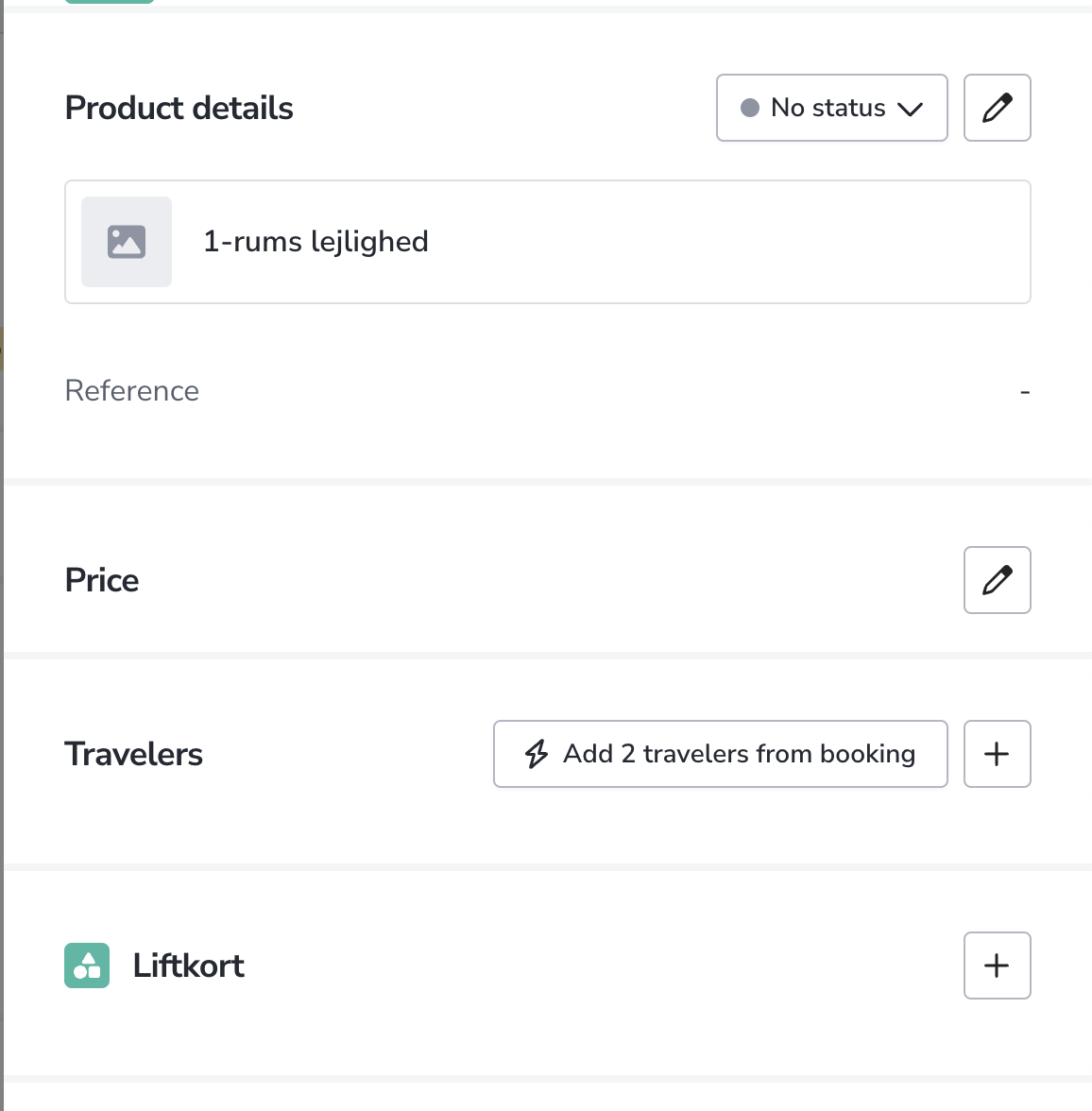Click the pencil icon to edit Product details
Viewport: 1092px width, 1111px height.
[997, 107]
